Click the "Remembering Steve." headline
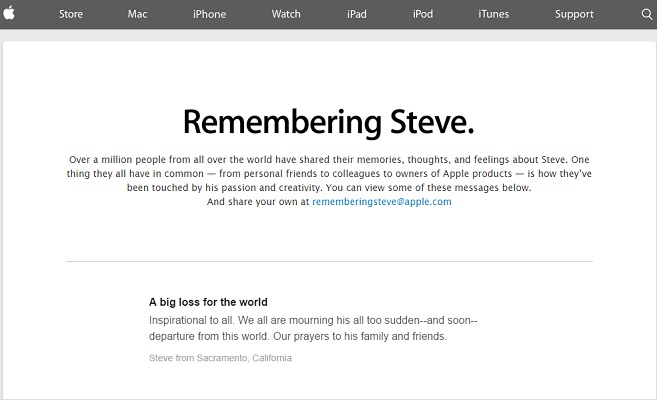 328,122
